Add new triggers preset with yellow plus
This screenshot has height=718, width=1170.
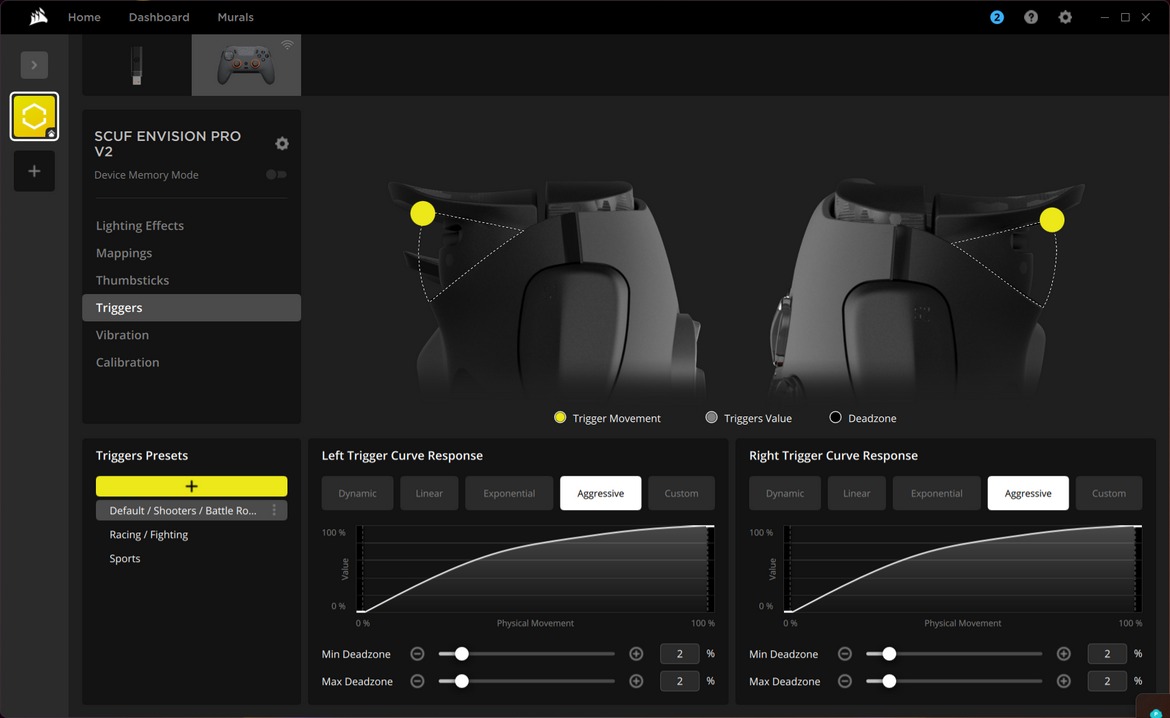pyautogui.click(x=192, y=487)
